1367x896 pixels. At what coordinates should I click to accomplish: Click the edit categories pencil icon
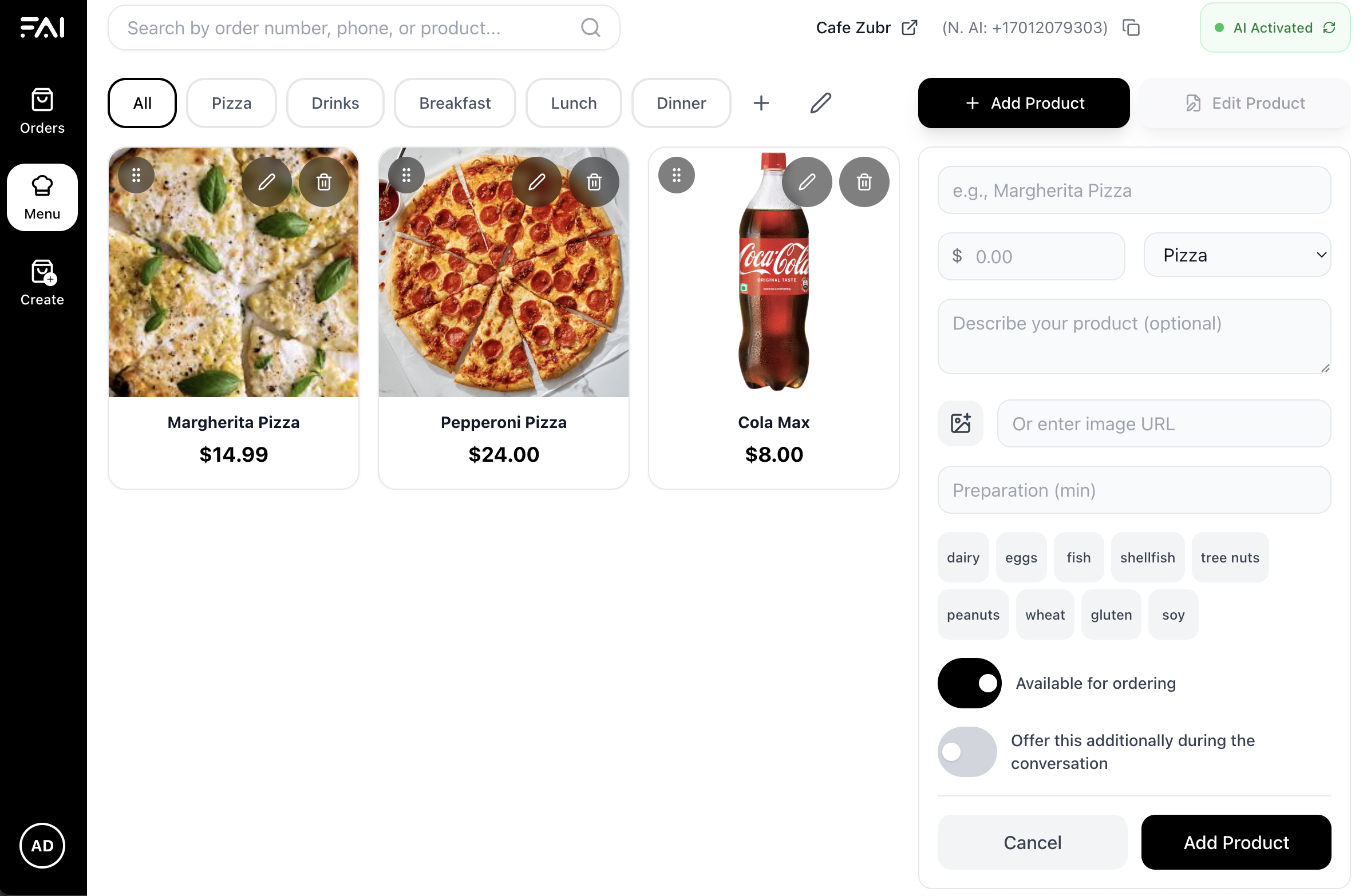click(820, 104)
